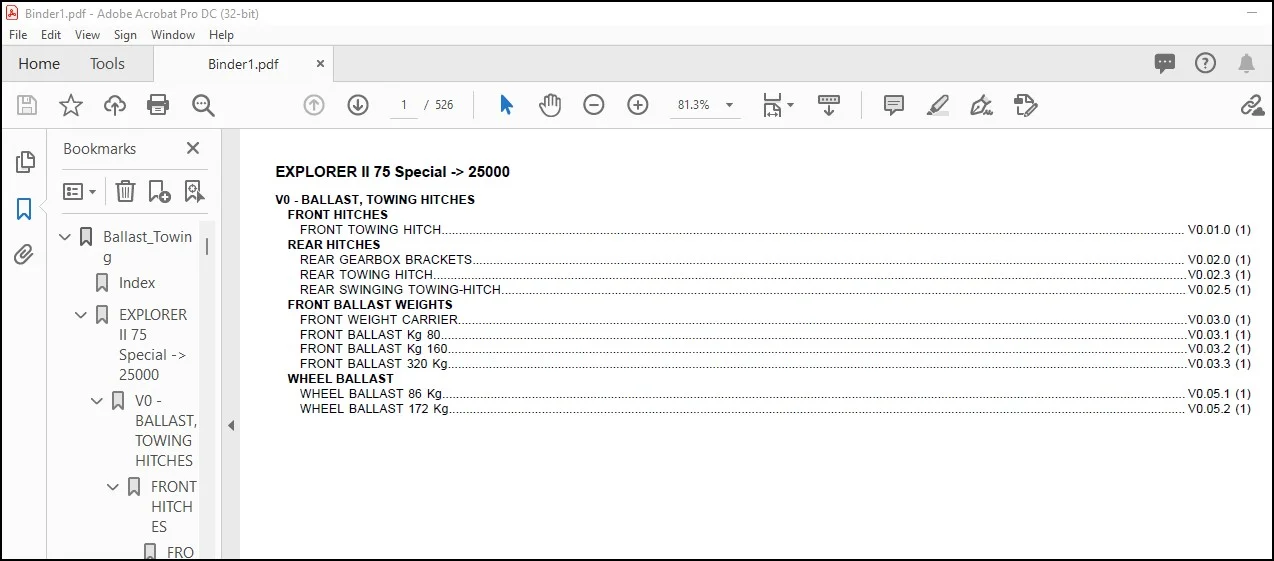Screen dimensions: 1274x561
Task: Collapse V0 - BALLAST, TOWING HITCHES bookmark
Action: (98, 401)
